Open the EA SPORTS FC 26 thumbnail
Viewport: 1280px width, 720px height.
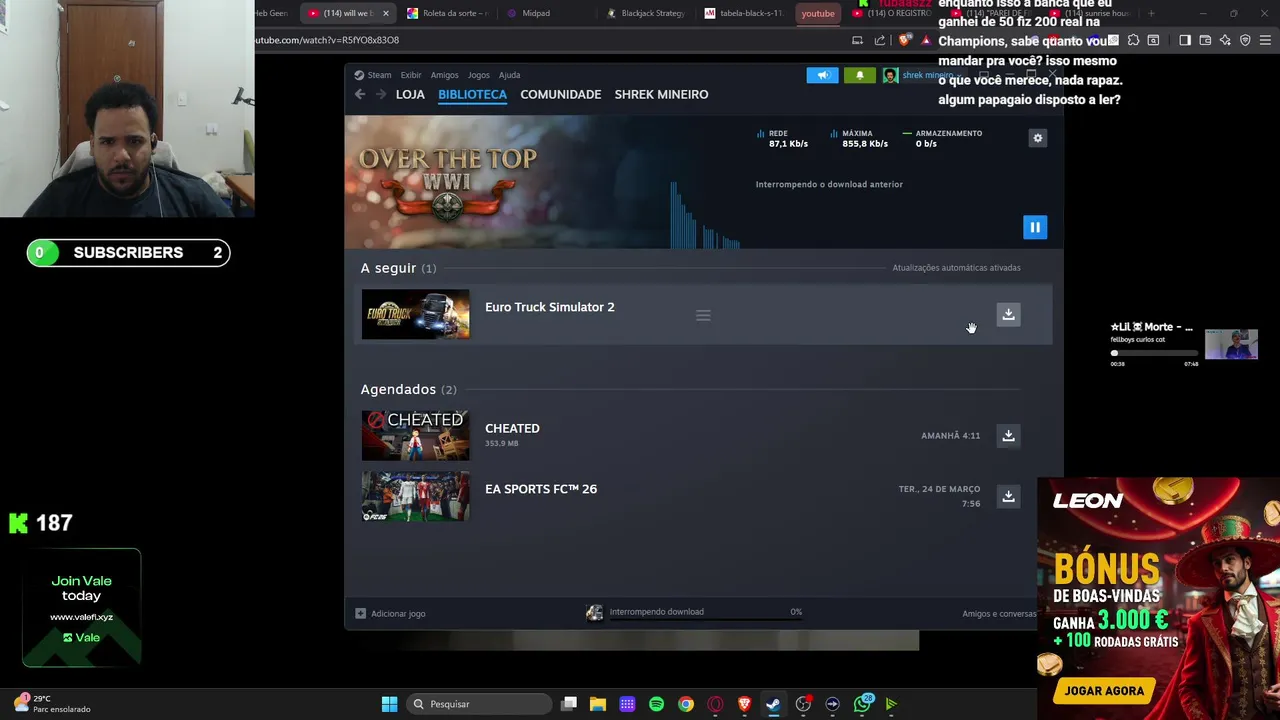[415, 496]
